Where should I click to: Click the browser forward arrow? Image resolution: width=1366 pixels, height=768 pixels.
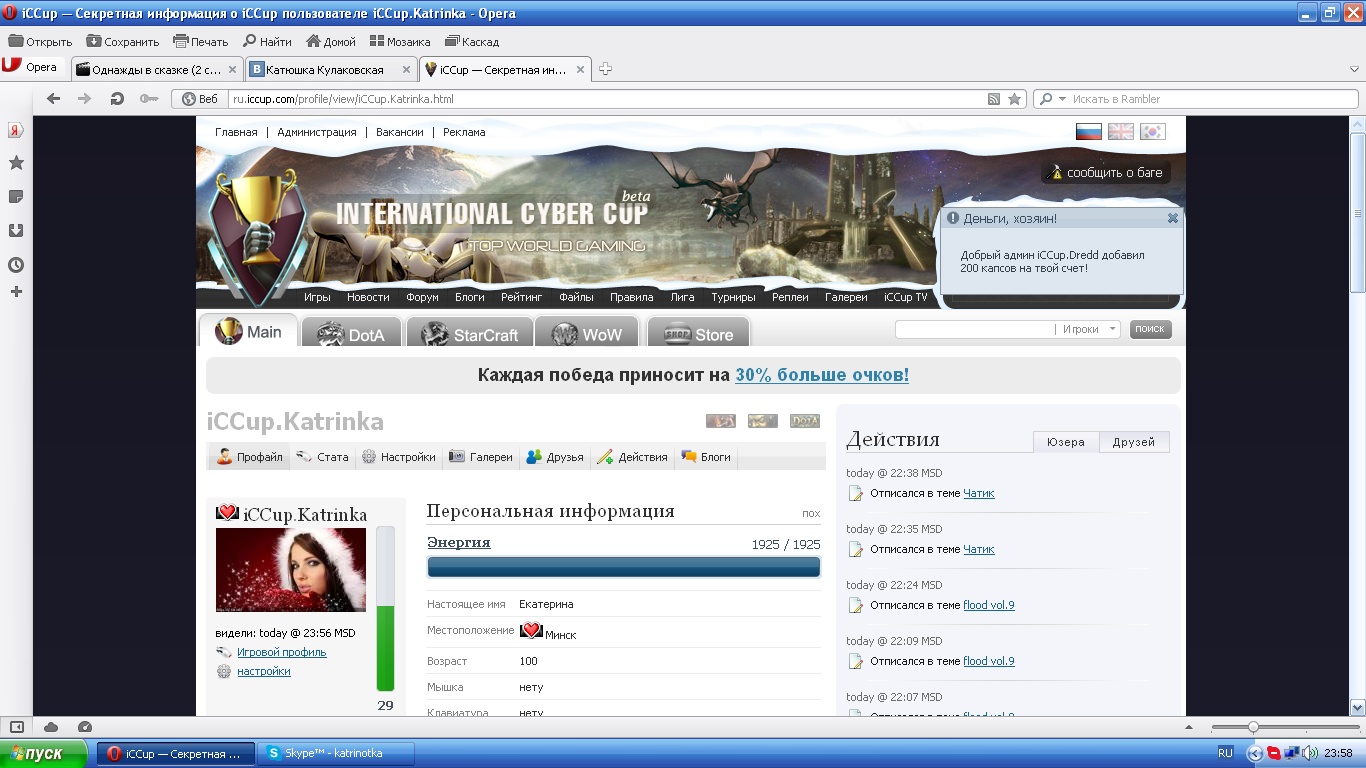(x=85, y=99)
